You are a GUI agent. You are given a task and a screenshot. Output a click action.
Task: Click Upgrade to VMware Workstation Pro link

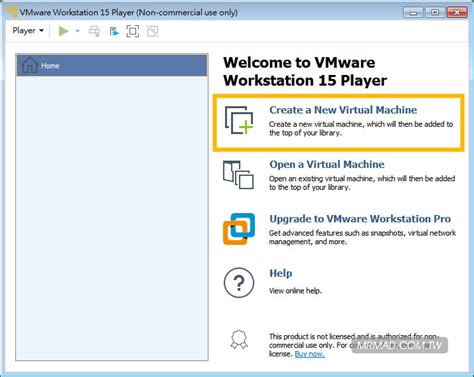[x=360, y=219]
